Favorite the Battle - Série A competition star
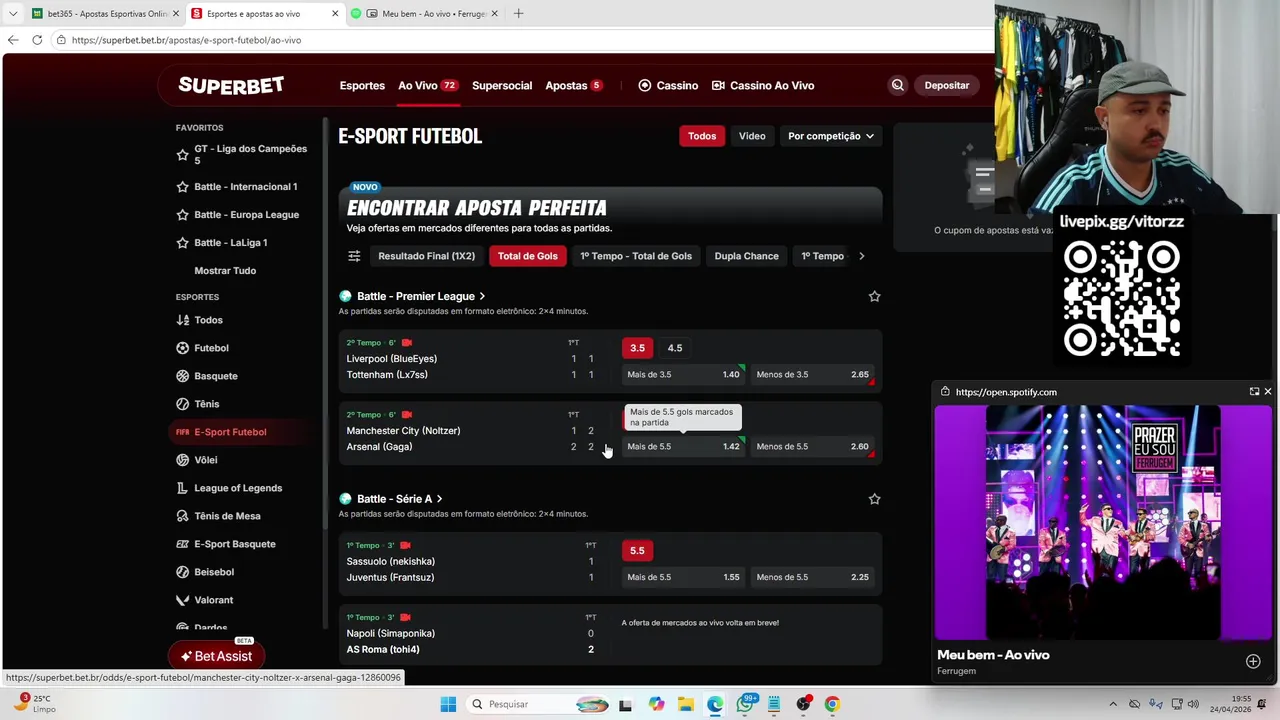 [874, 499]
